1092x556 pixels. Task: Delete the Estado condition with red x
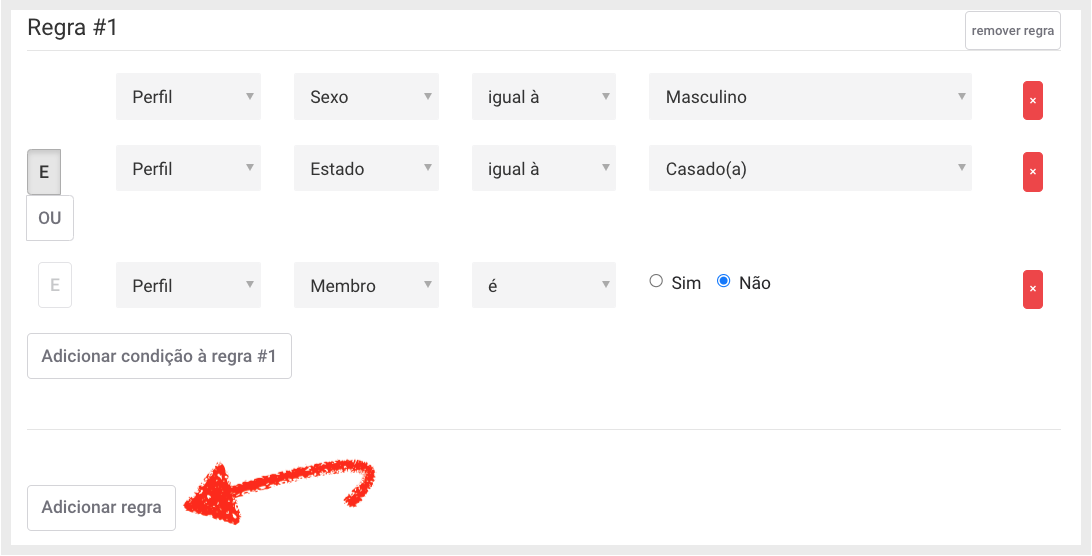pos(1032,171)
